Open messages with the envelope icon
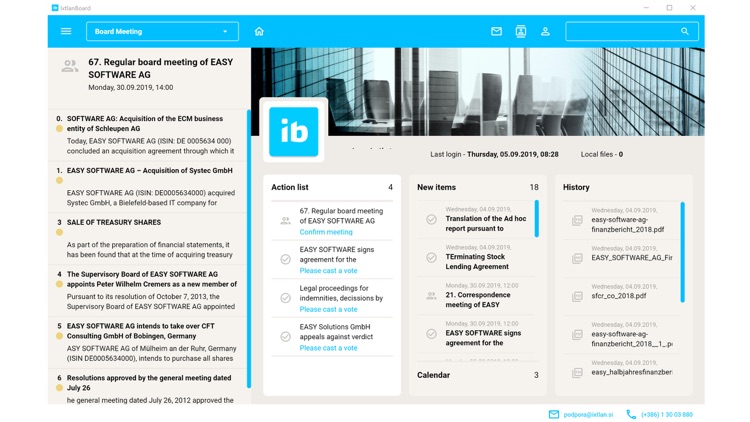750x422 pixels. click(x=496, y=32)
